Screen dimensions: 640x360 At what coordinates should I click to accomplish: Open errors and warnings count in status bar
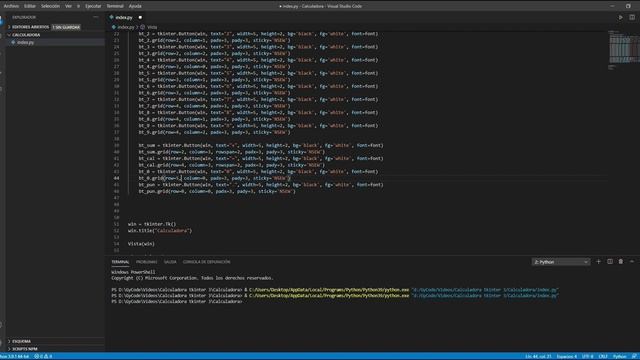[43, 356]
